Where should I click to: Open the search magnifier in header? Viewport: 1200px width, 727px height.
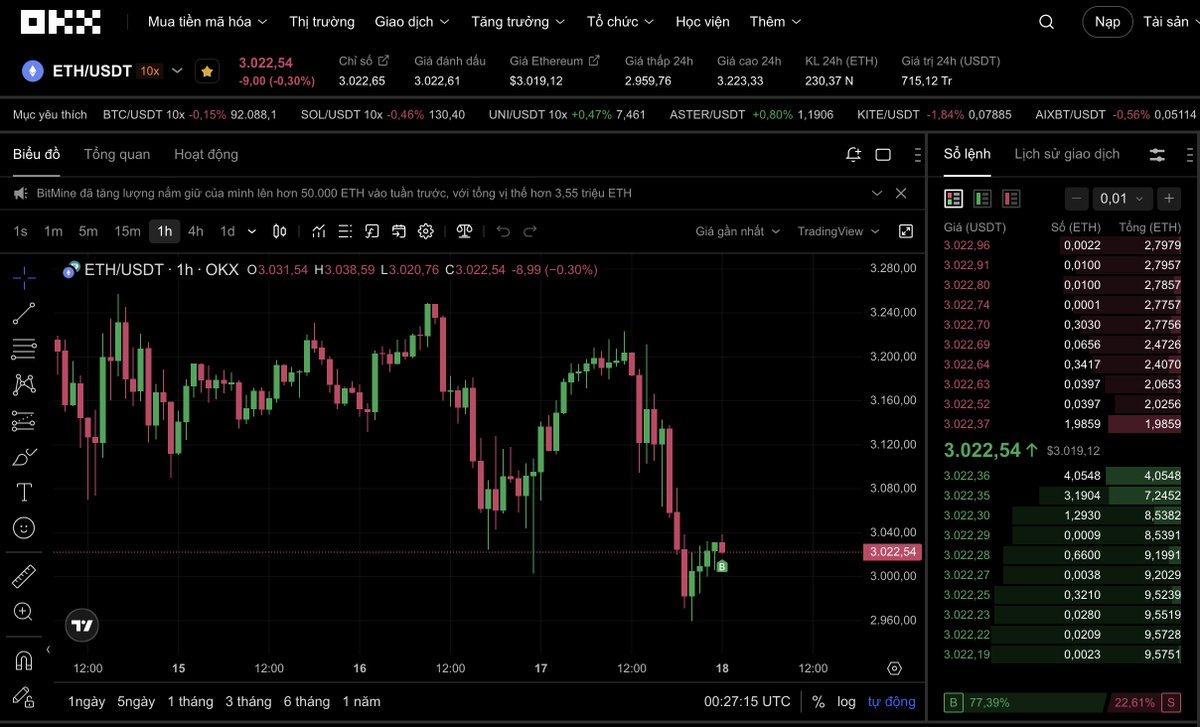(x=1046, y=22)
